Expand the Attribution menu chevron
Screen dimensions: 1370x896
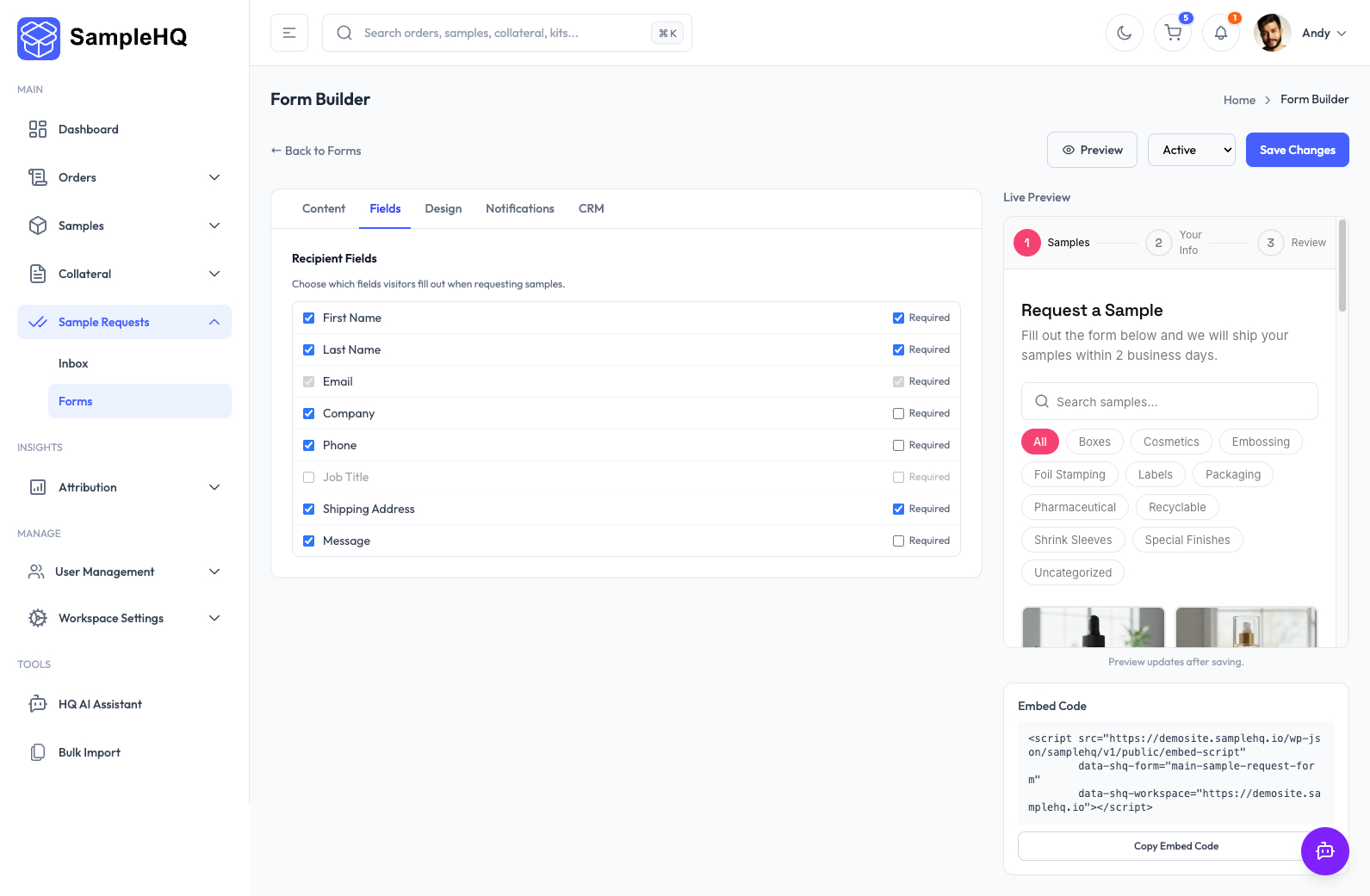[214, 487]
